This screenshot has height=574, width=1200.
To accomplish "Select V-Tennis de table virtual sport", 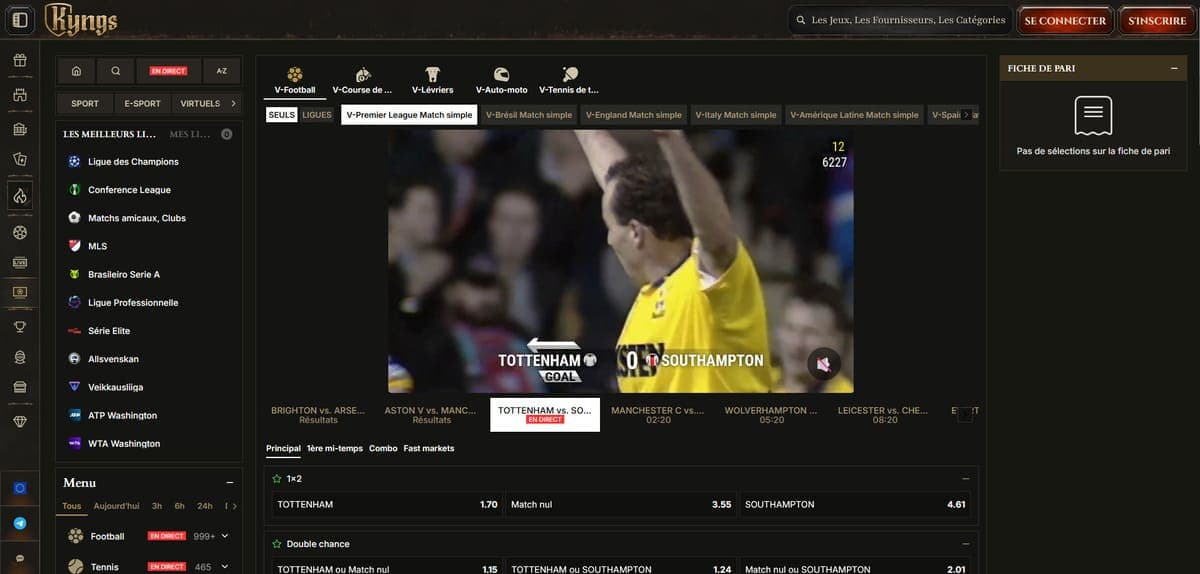I will click(569, 81).
